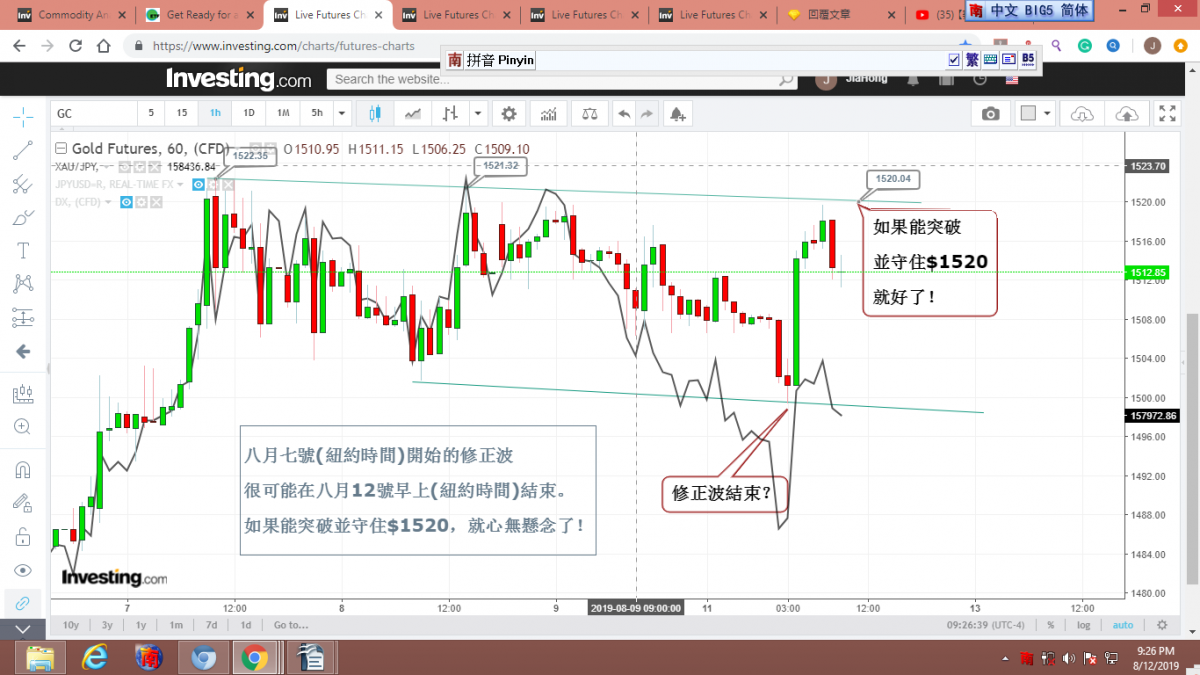The width and height of the screenshot is (1200, 675).
Task: Toggle percent scale on price axis
Action: click(x=1051, y=625)
